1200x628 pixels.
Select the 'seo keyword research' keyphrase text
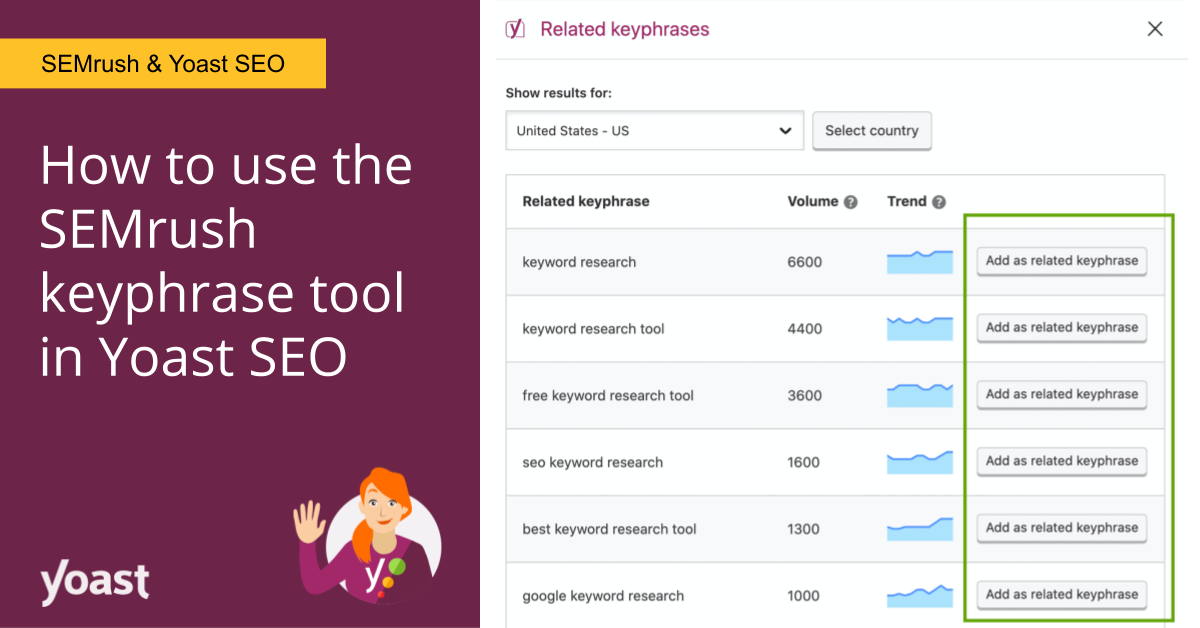tap(592, 463)
